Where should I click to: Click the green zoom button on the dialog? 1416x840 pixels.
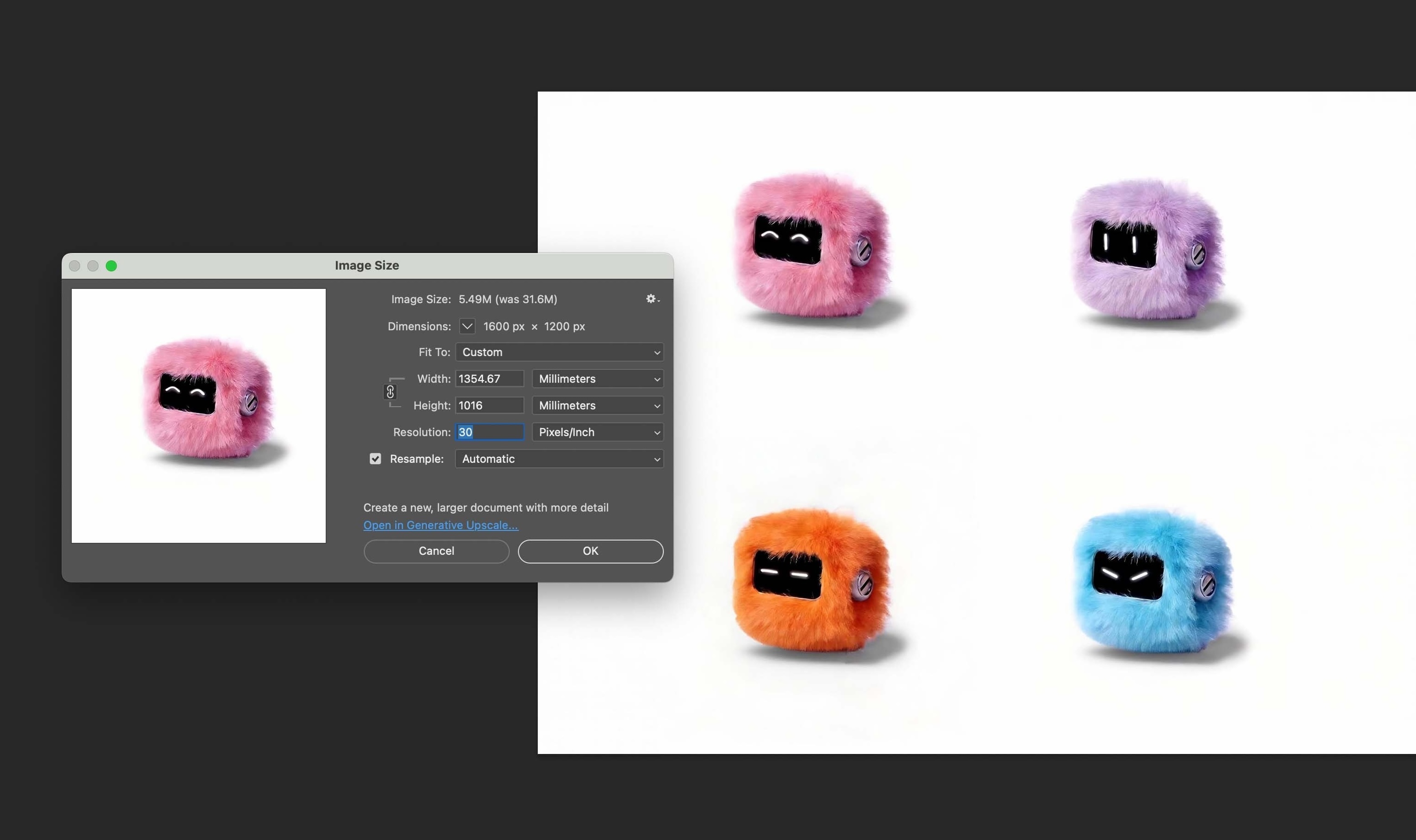point(111,265)
